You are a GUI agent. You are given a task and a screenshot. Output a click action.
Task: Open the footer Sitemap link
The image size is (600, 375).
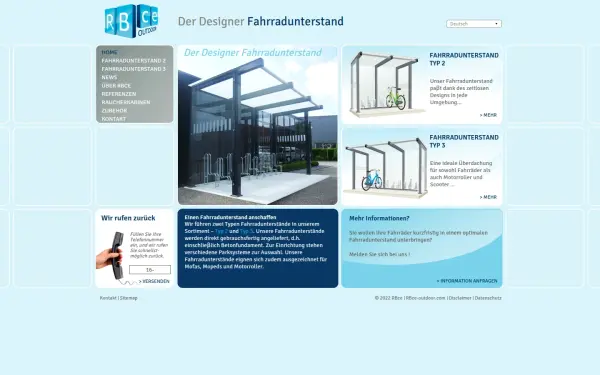[x=129, y=298]
